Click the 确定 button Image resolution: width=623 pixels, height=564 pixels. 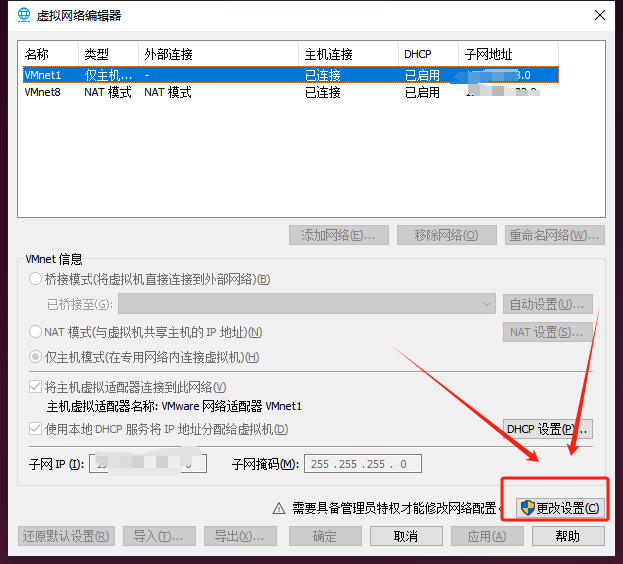click(x=325, y=536)
